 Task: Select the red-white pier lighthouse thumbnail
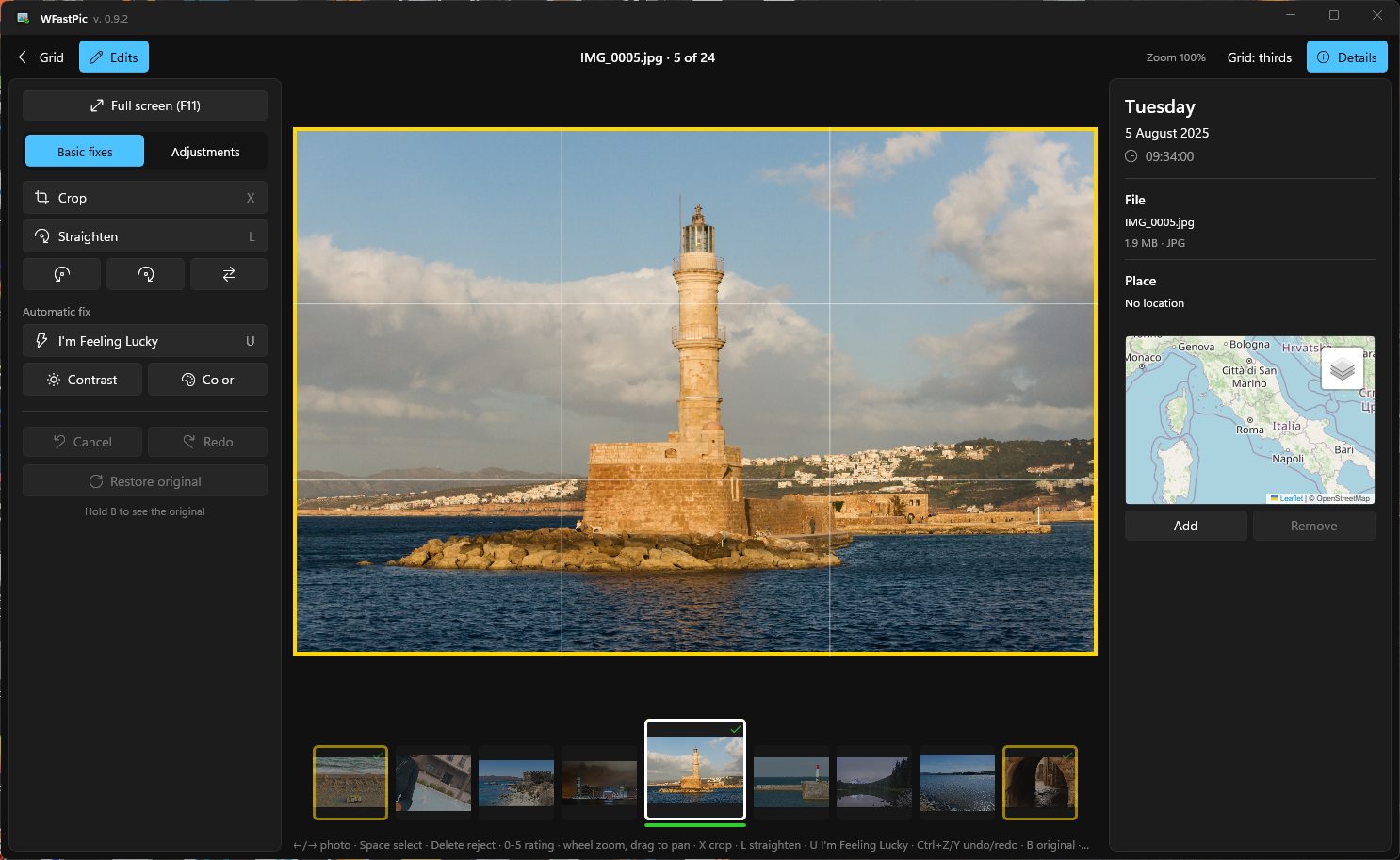tap(791, 781)
